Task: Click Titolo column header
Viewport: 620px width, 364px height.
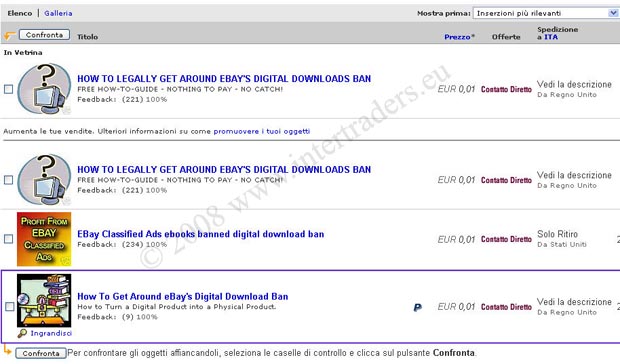Action: click(x=87, y=37)
